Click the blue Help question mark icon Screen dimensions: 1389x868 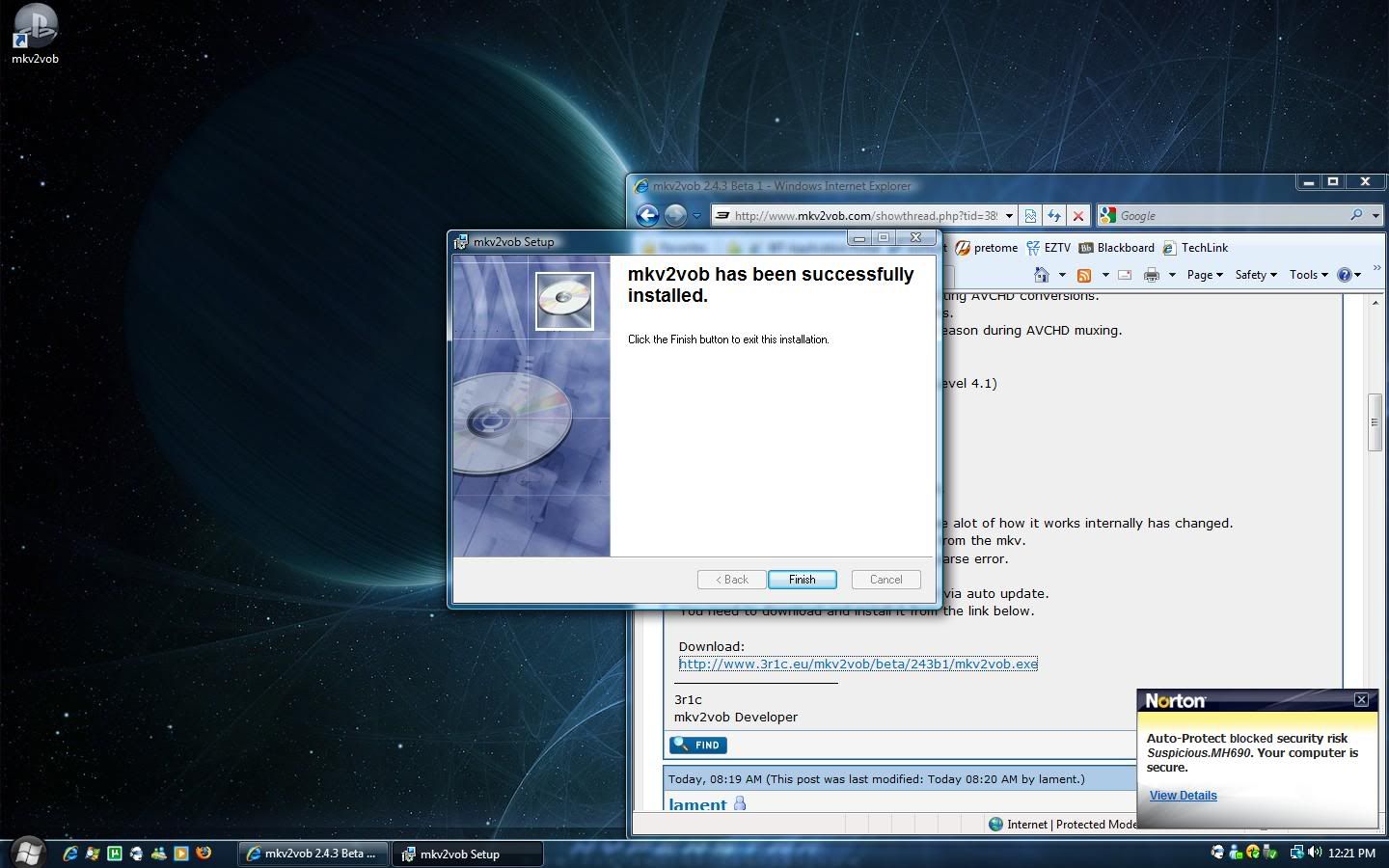click(x=1345, y=275)
